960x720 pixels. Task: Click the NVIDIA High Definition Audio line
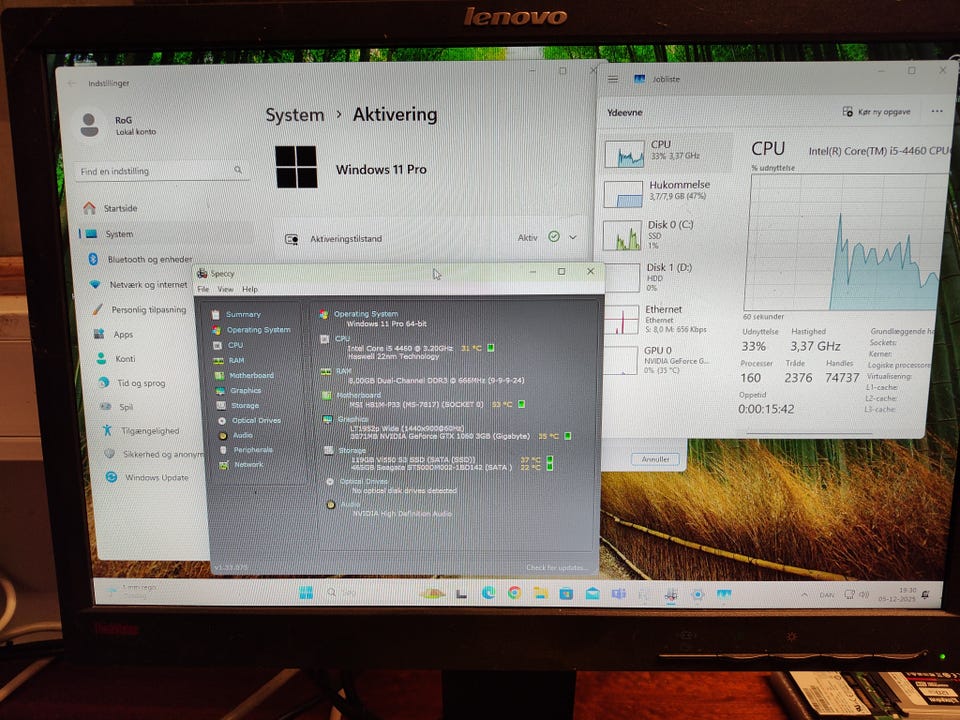coord(402,513)
